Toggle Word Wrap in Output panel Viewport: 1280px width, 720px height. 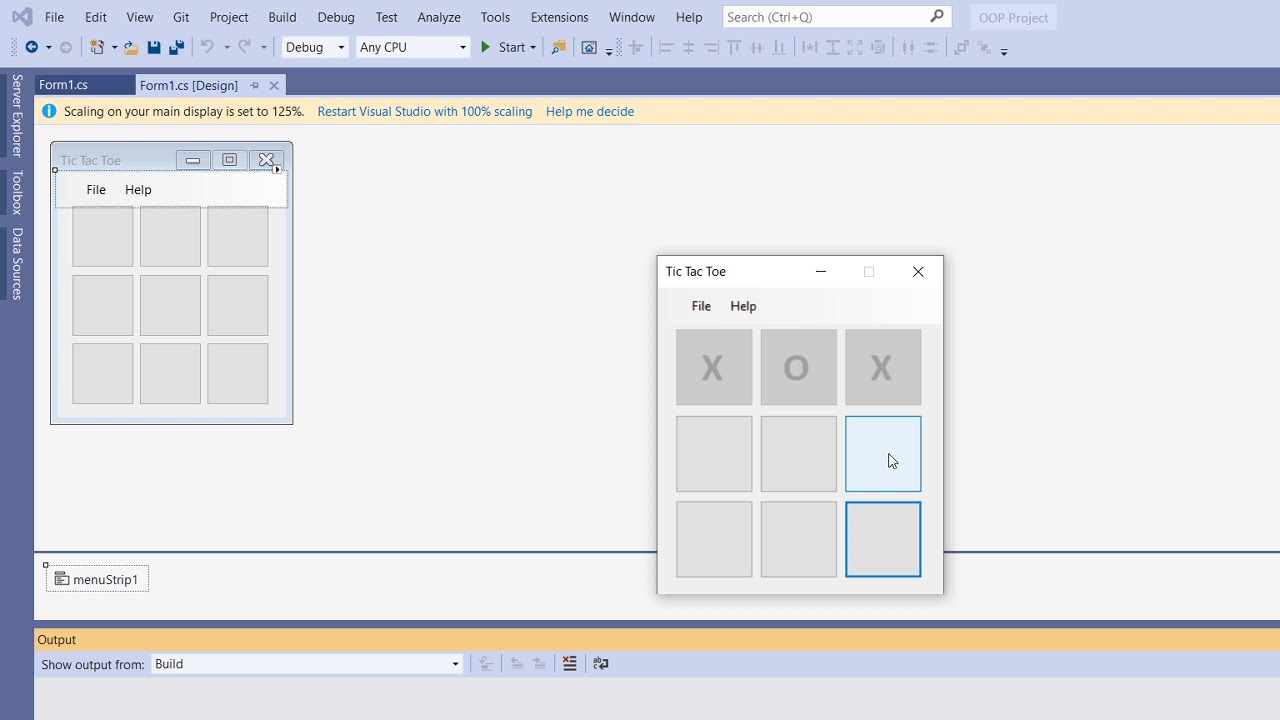pos(601,663)
